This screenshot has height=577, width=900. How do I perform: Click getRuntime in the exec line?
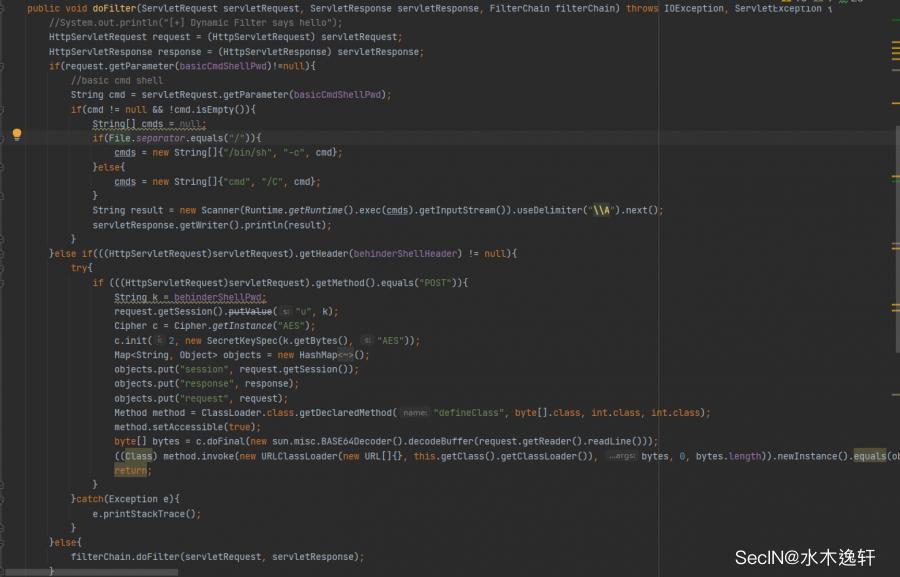pos(315,211)
